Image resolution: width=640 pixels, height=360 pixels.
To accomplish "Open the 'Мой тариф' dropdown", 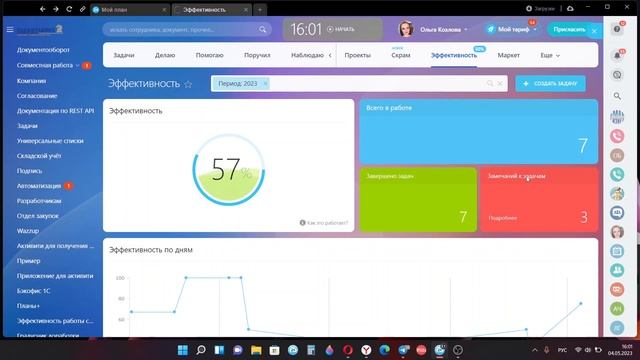I will click(535, 29).
